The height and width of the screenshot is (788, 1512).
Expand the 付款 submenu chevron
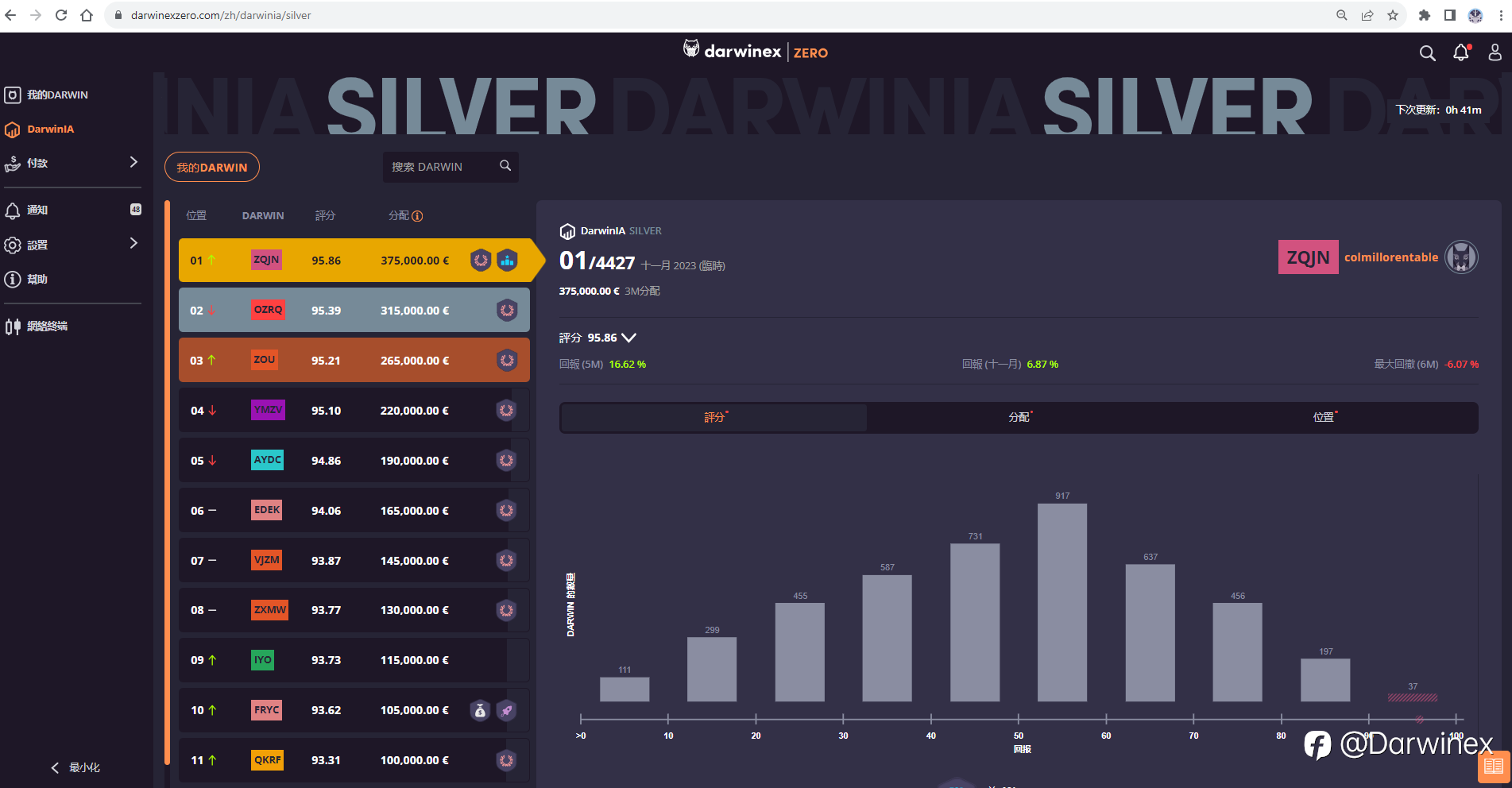133,162
